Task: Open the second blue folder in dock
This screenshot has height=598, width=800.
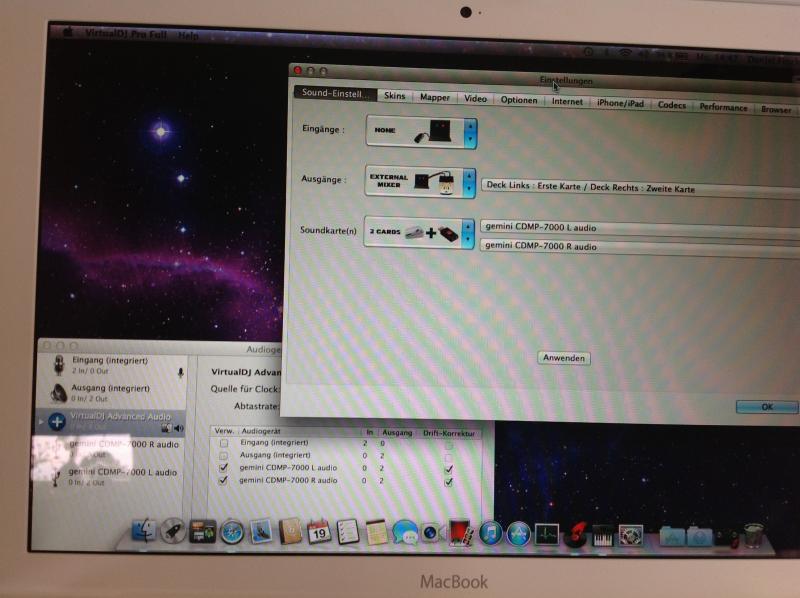Action: tap(700, 537)
